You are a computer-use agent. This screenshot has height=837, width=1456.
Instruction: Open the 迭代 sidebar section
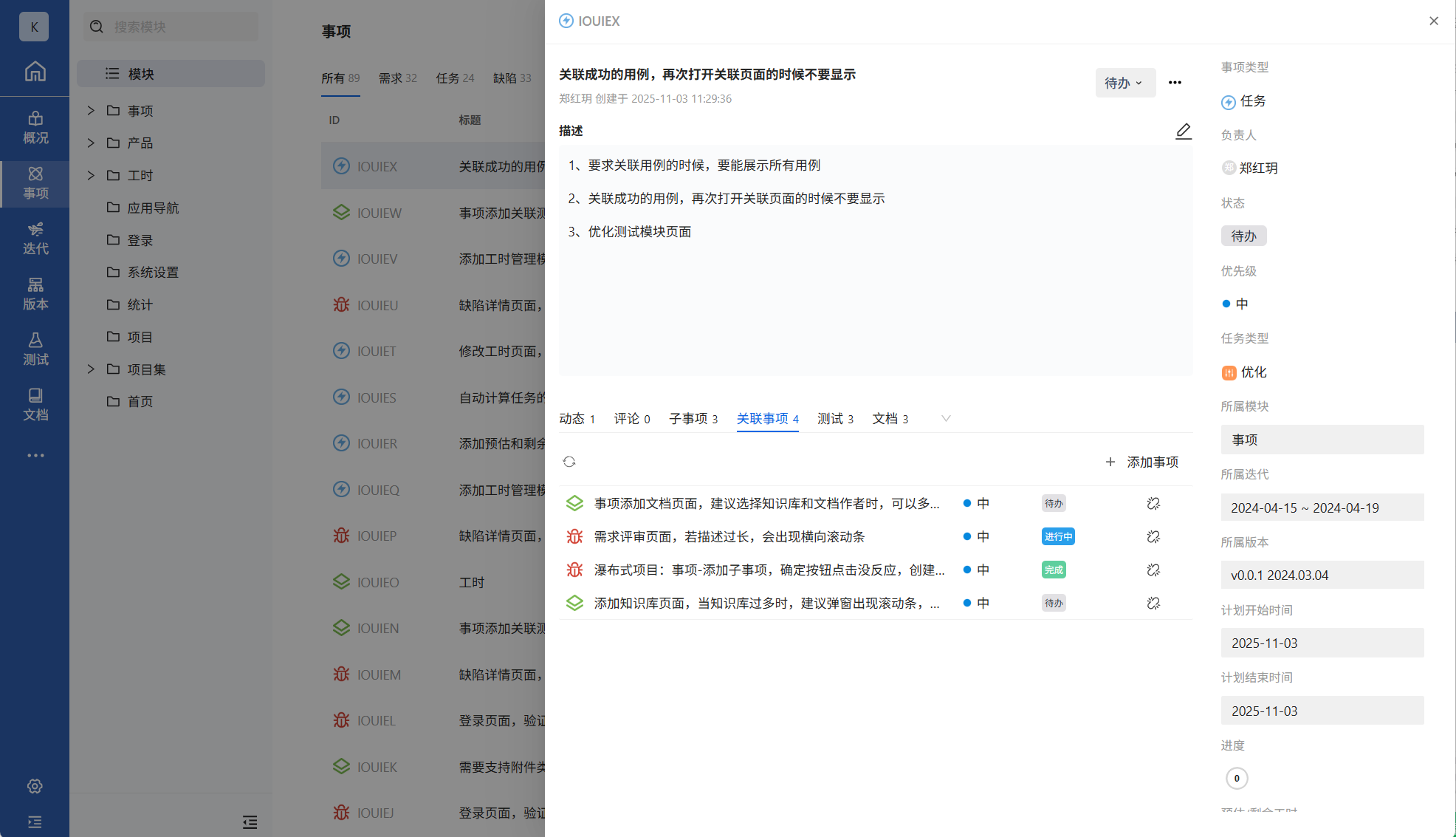point(35,238)
